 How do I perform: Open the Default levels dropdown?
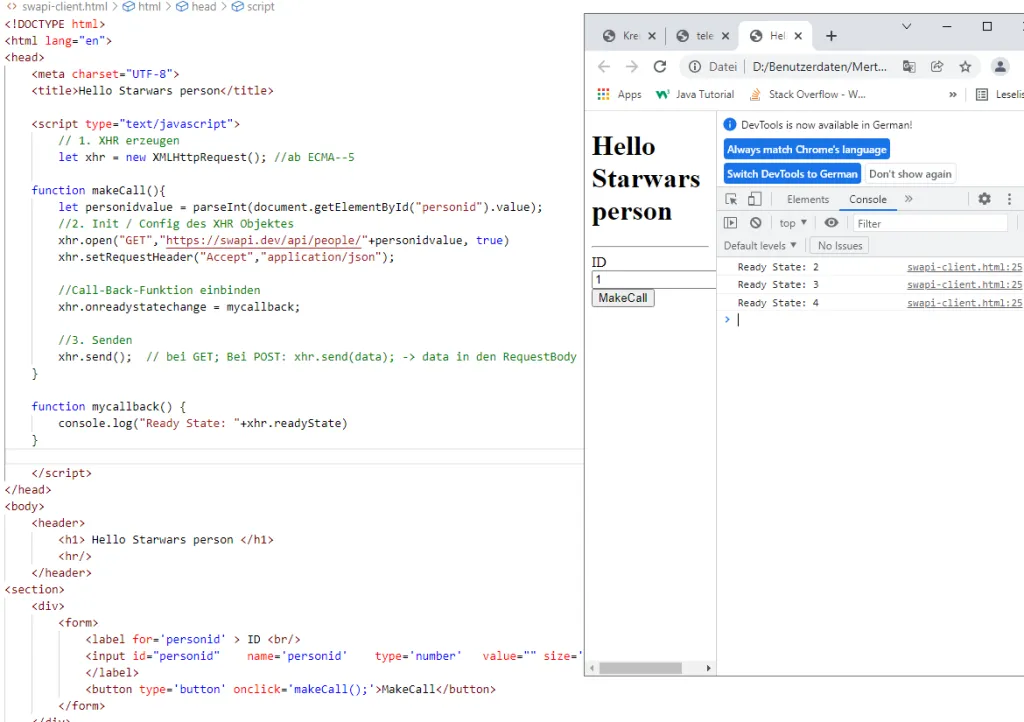click(x=760, y=245)
